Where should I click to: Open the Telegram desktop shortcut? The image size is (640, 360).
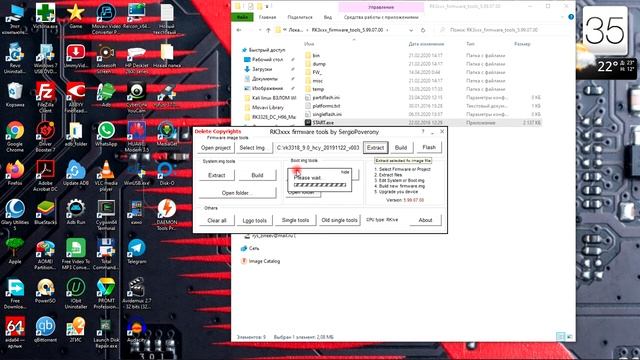136,251
